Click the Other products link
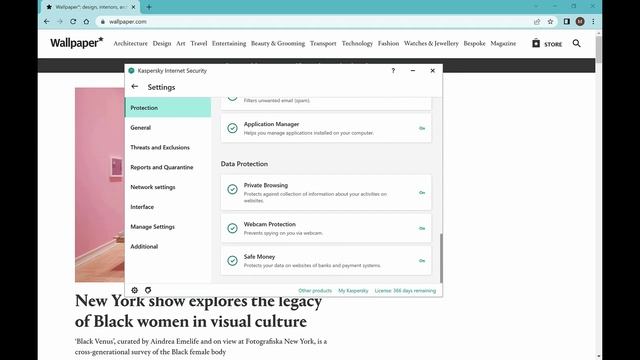Viewport: 640px width, 360px height. click(315, 291)
